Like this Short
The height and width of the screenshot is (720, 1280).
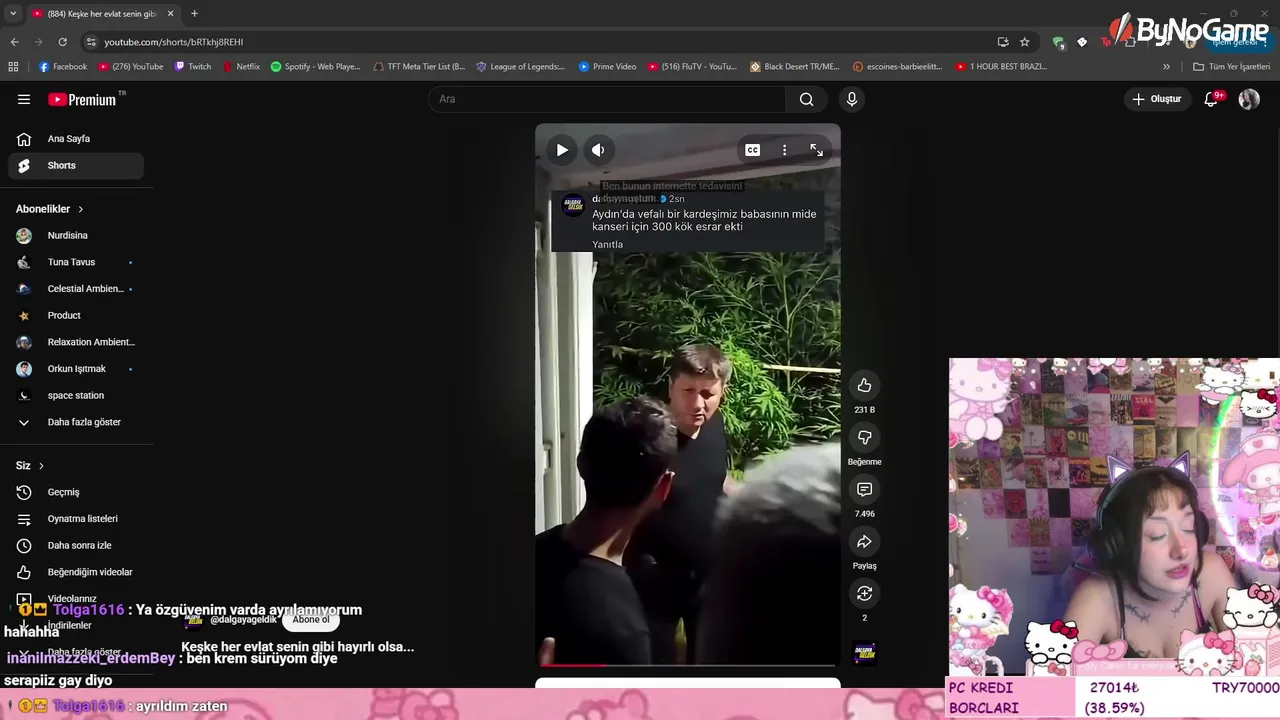pos(864,386)
